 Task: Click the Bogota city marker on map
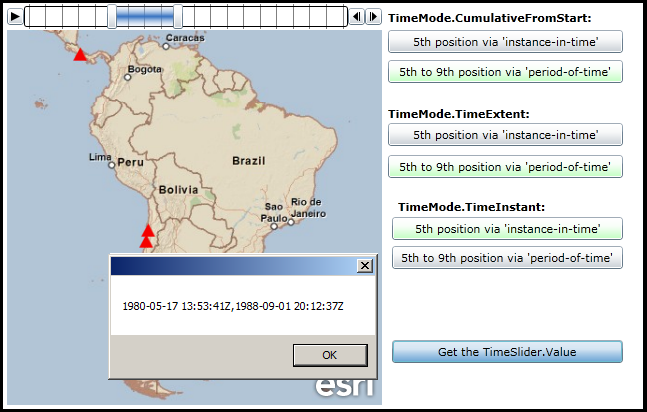(128, 76)
